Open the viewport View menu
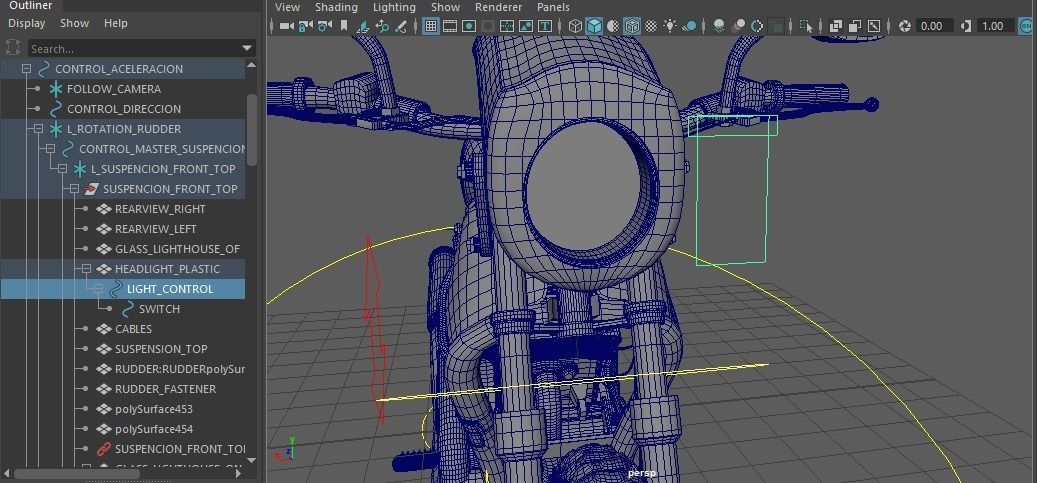 (287, 7)
